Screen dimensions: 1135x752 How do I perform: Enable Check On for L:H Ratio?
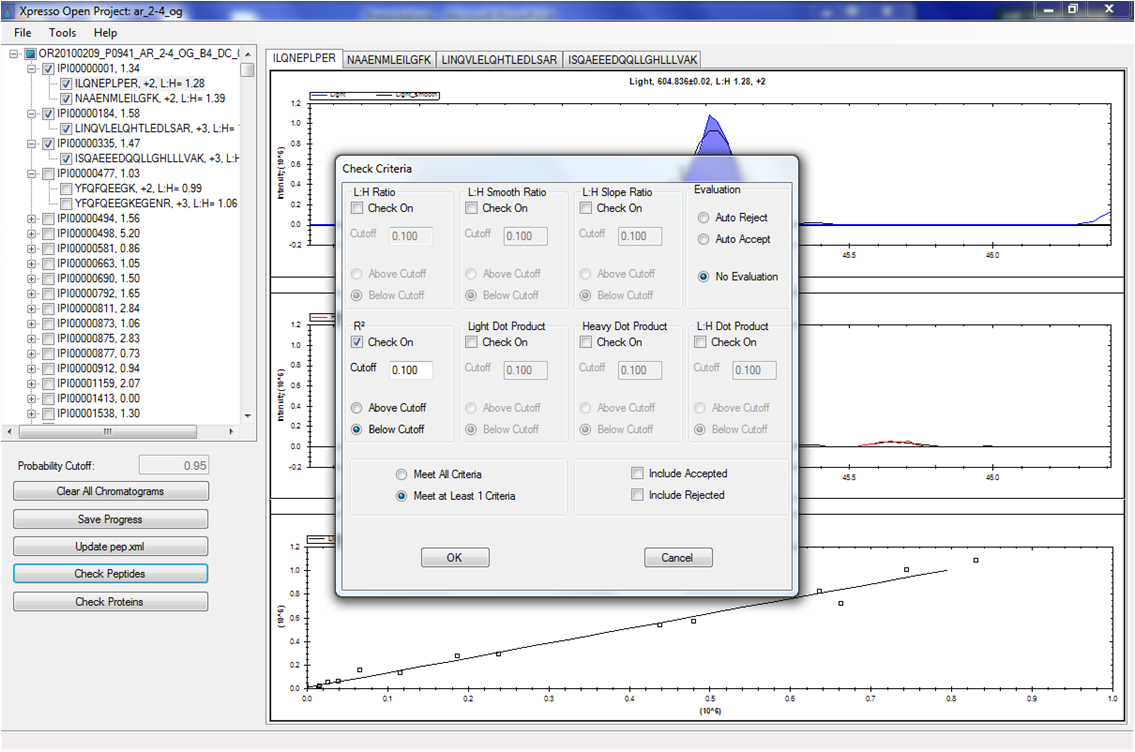point(357,208)
